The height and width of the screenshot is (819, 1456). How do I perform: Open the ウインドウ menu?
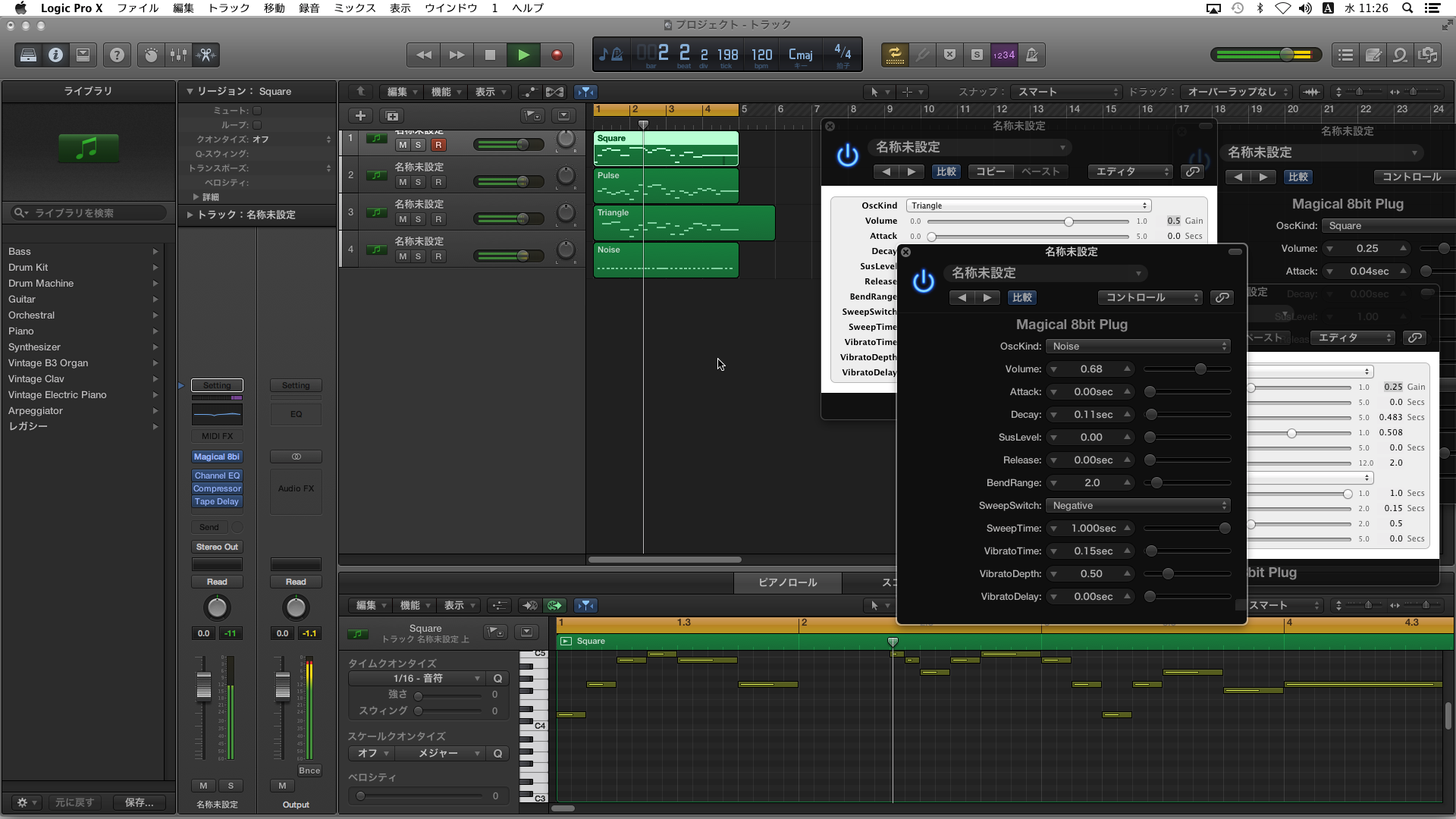click(x=450, y=8)
